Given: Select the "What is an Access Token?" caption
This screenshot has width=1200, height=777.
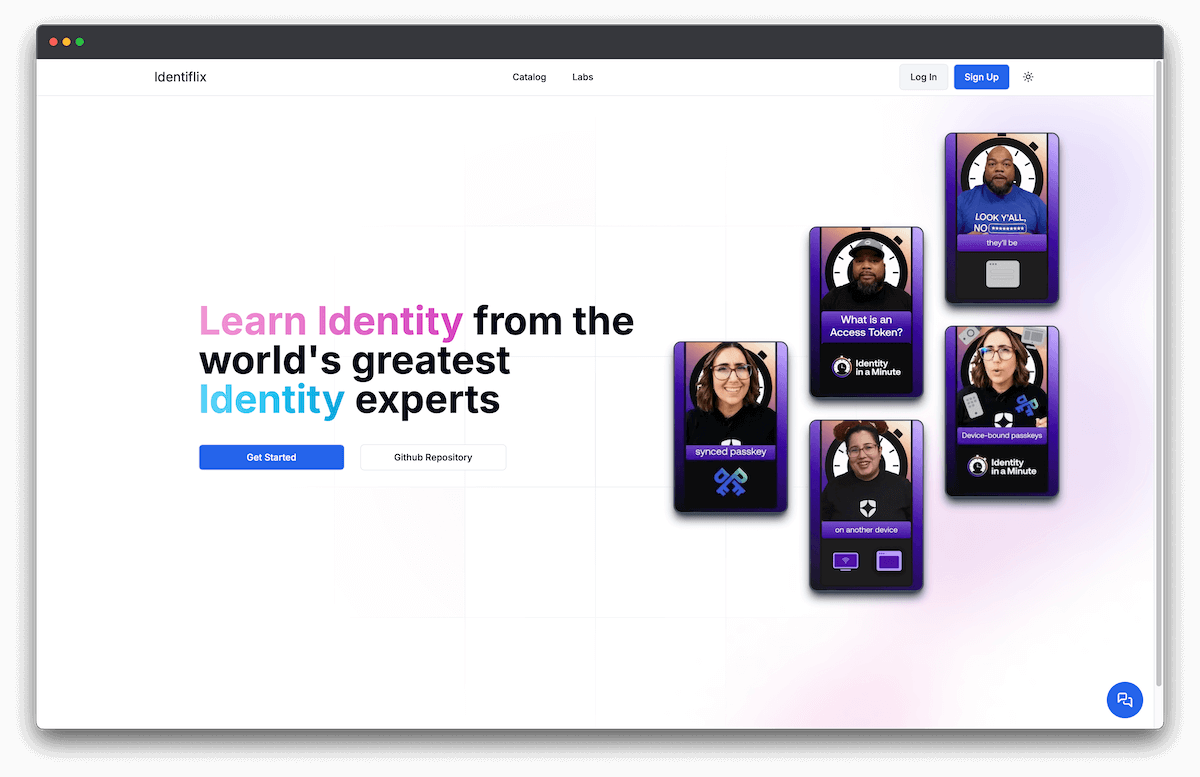Looking at the screenshot, I should tap(866, 326).
